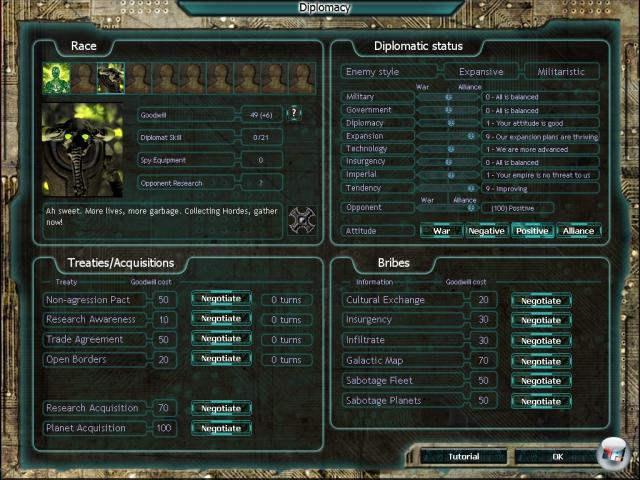Image resolution: width=640 pixels, height=480 pixels.
Task: Negotiate the Sabotage Fleet bribe
Action: tap(541, 380)
